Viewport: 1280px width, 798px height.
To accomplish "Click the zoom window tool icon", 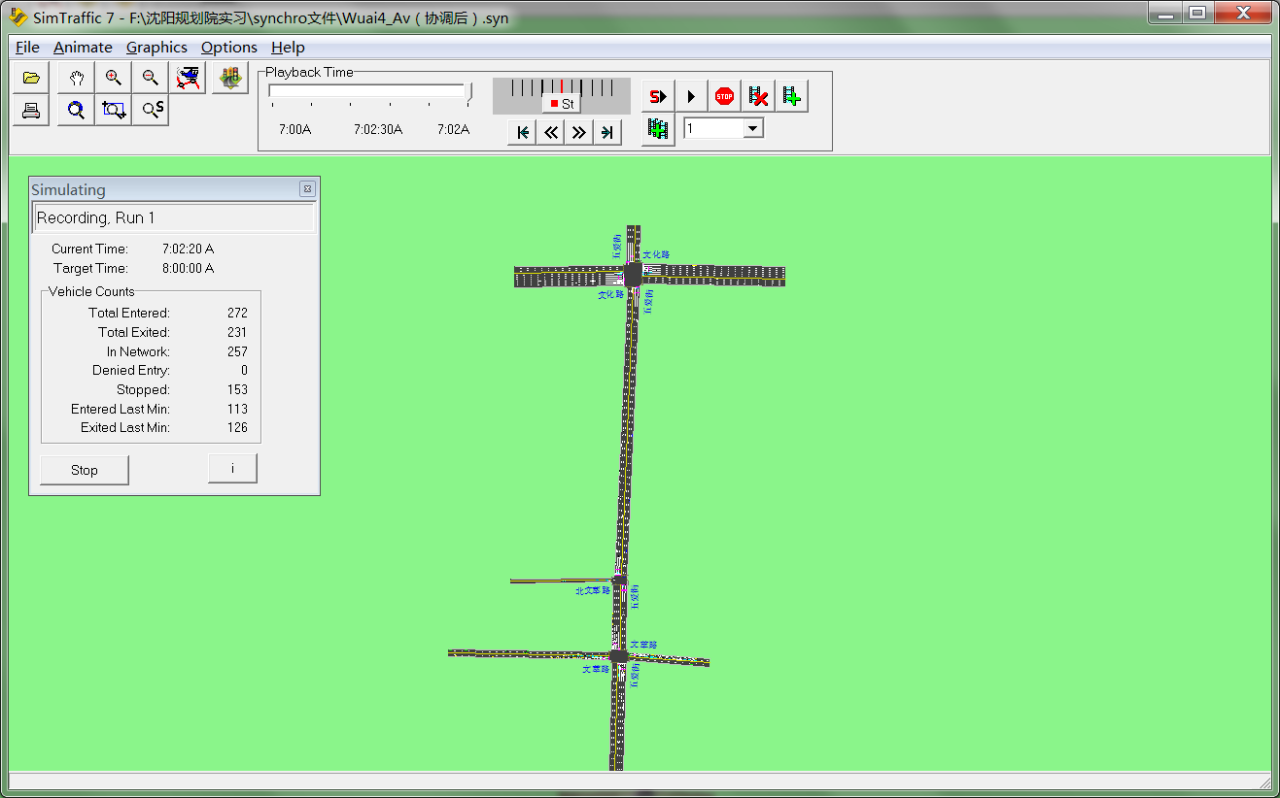I will [x=113, y=110].
